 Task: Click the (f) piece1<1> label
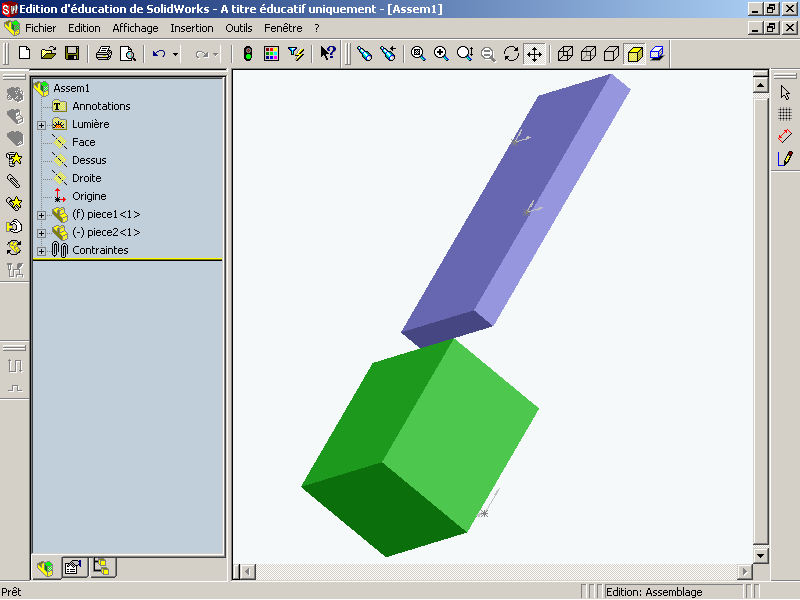click(106, 214)
